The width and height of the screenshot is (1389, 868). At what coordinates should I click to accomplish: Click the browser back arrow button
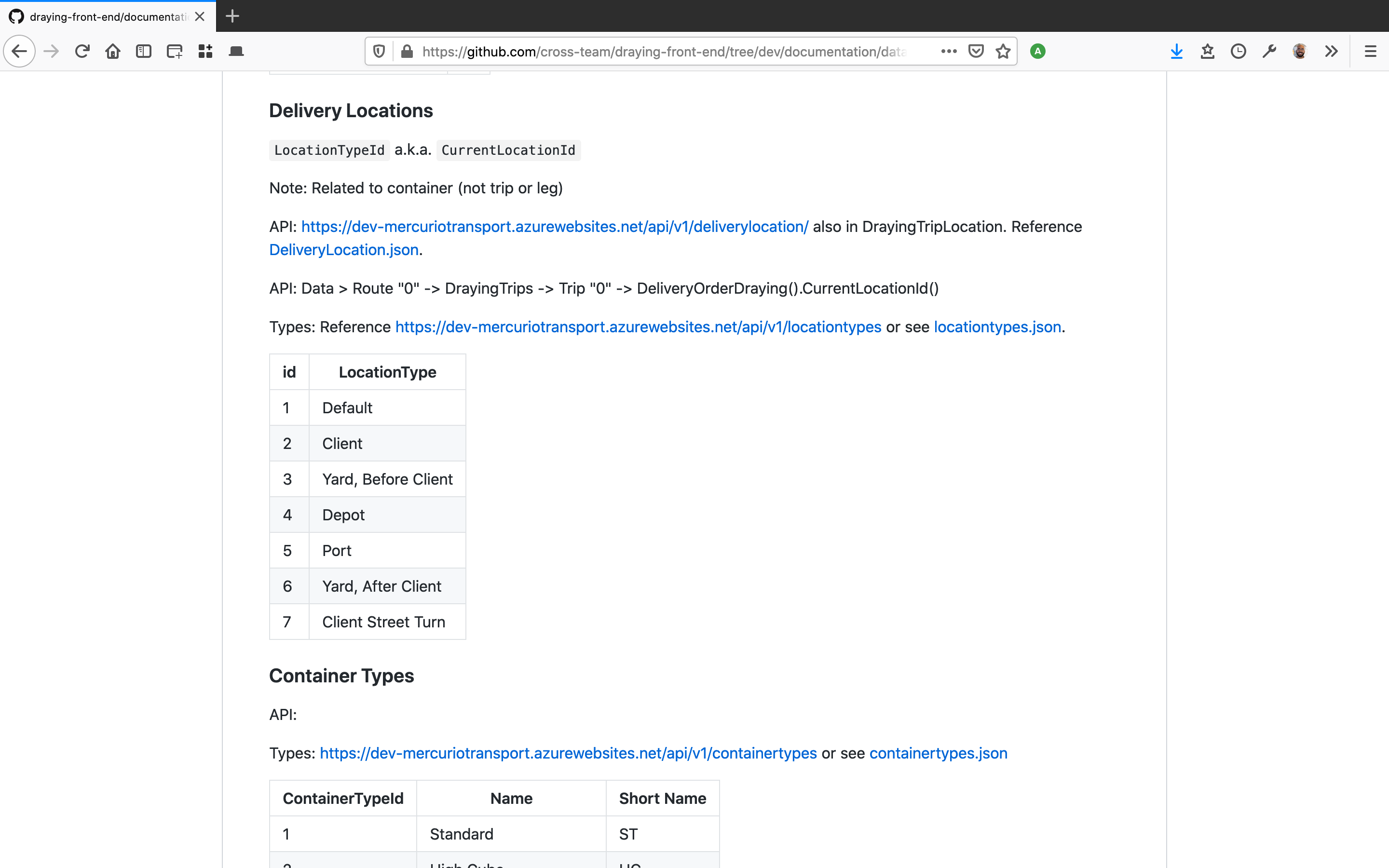click(19, 52)
